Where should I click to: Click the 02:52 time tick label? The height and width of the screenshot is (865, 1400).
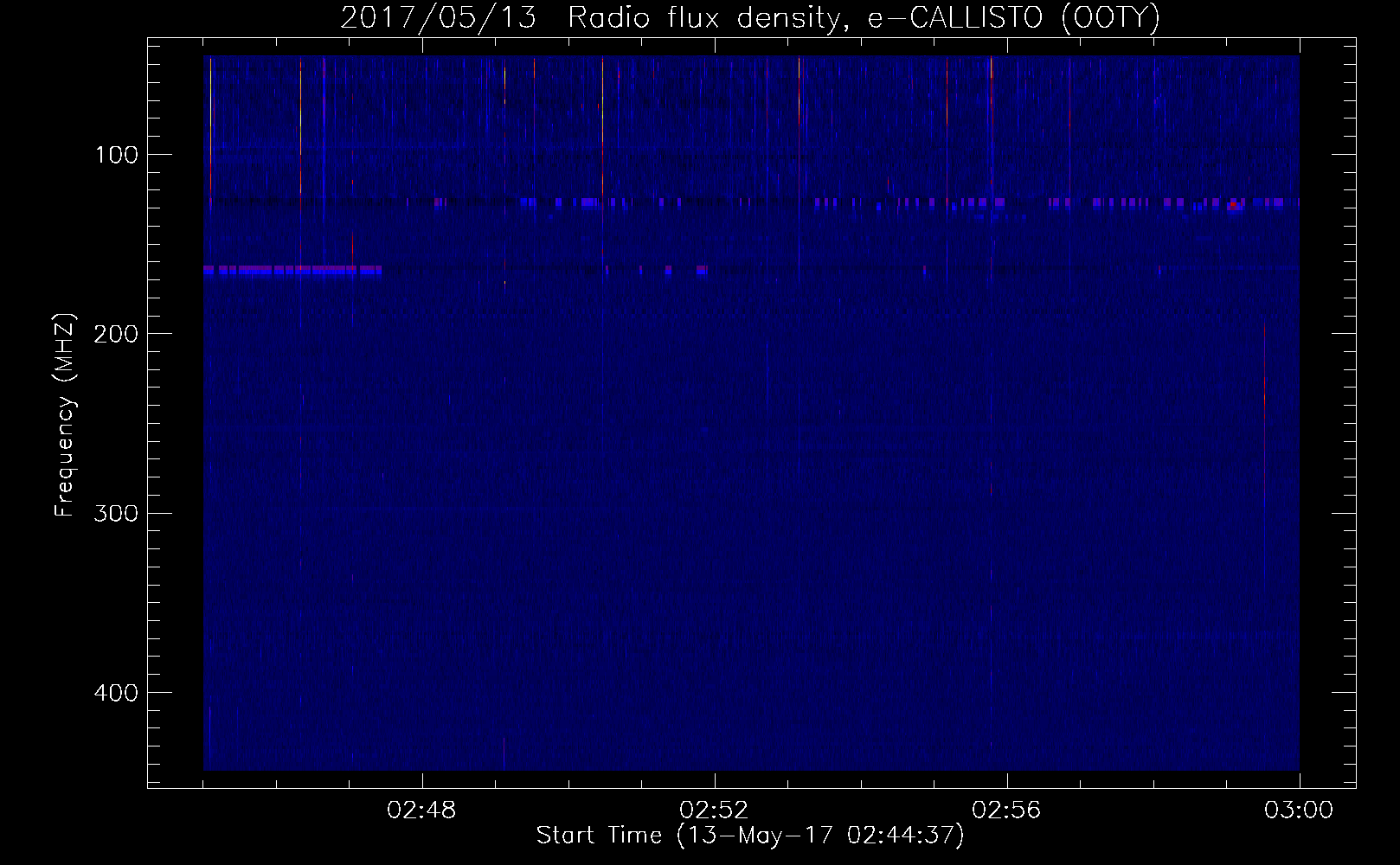715,811
